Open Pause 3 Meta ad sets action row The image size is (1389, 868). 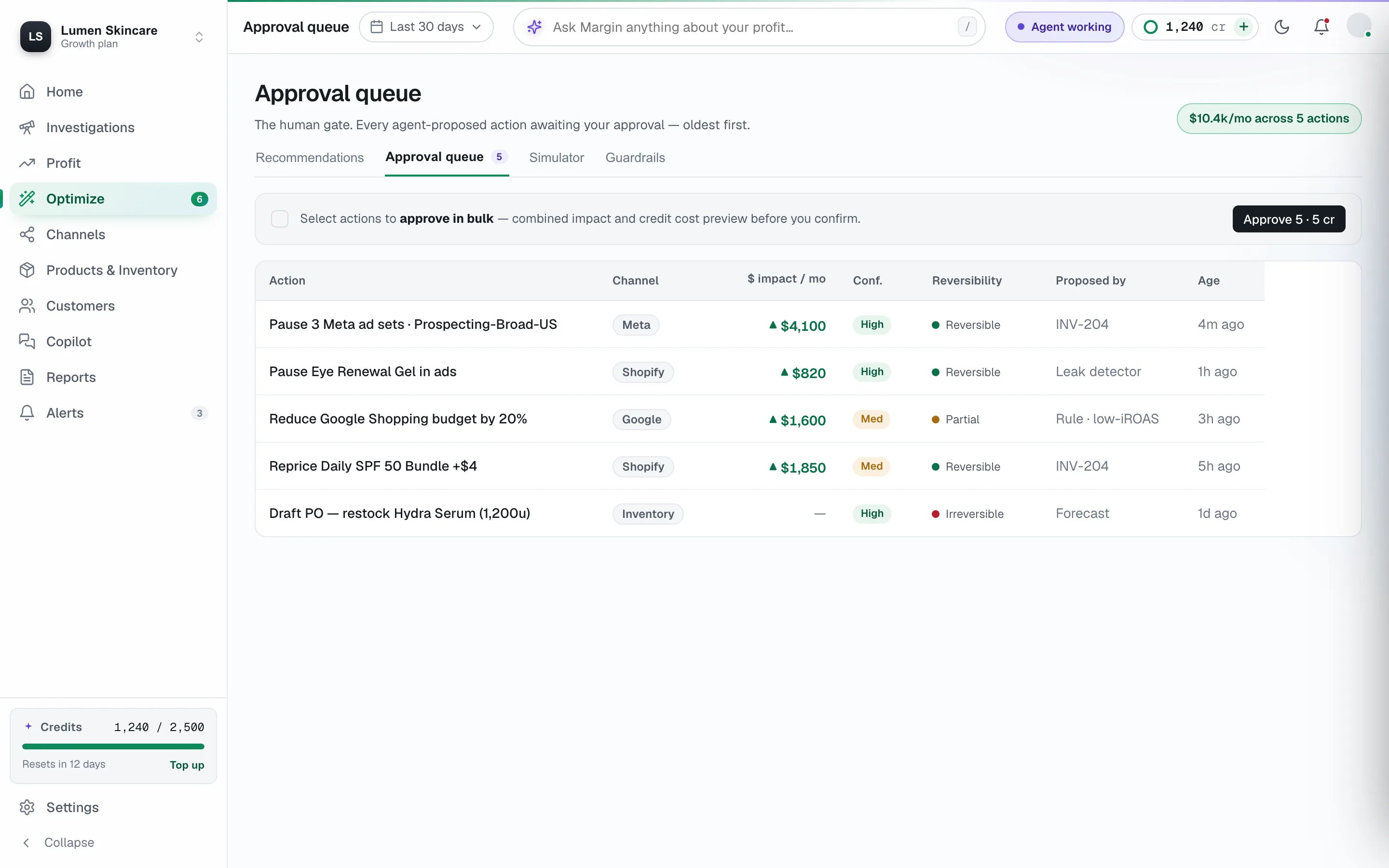tap(759, 325)
